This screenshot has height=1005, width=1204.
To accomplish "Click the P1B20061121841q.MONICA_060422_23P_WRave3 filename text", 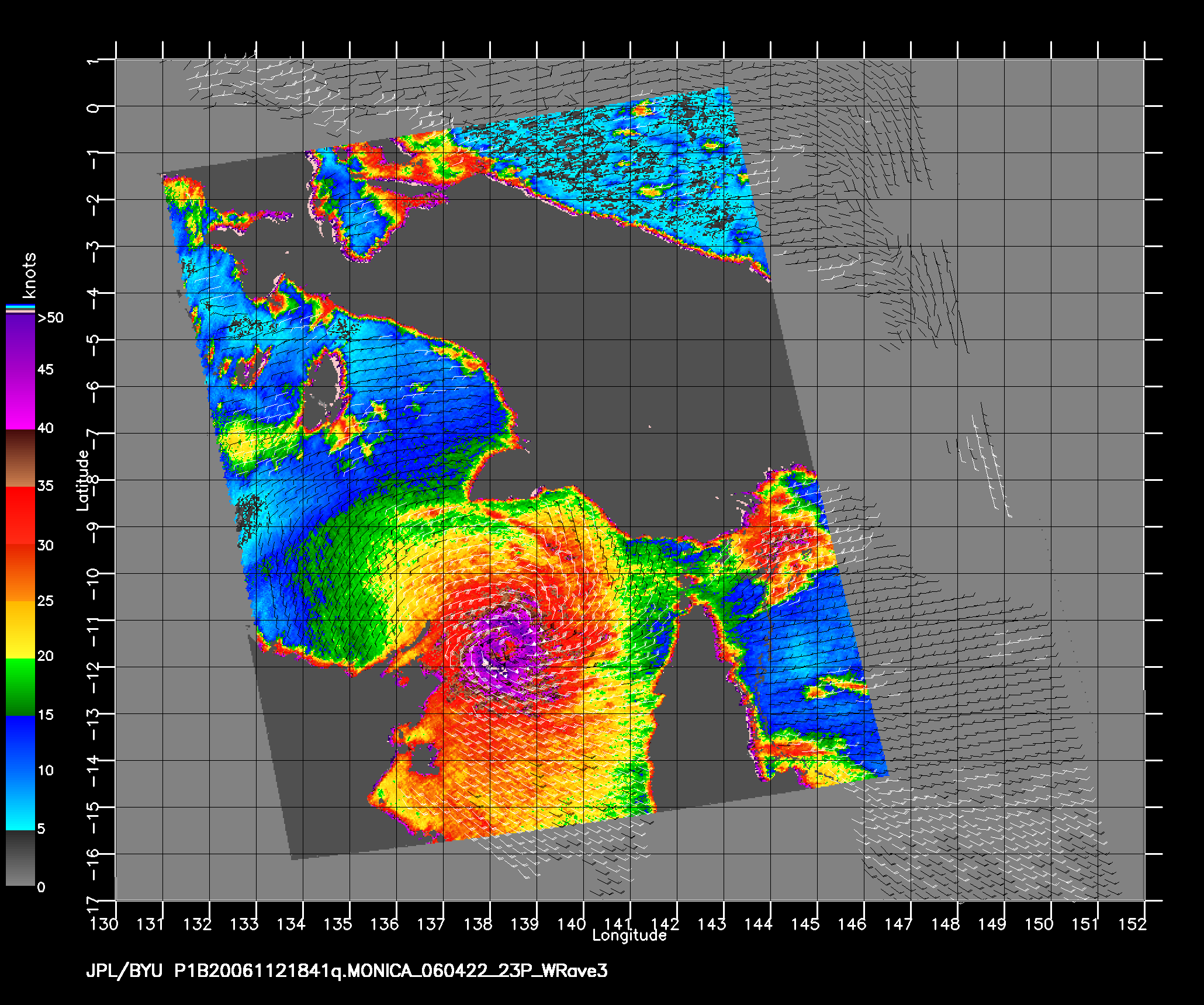I will tap(391, 971).
